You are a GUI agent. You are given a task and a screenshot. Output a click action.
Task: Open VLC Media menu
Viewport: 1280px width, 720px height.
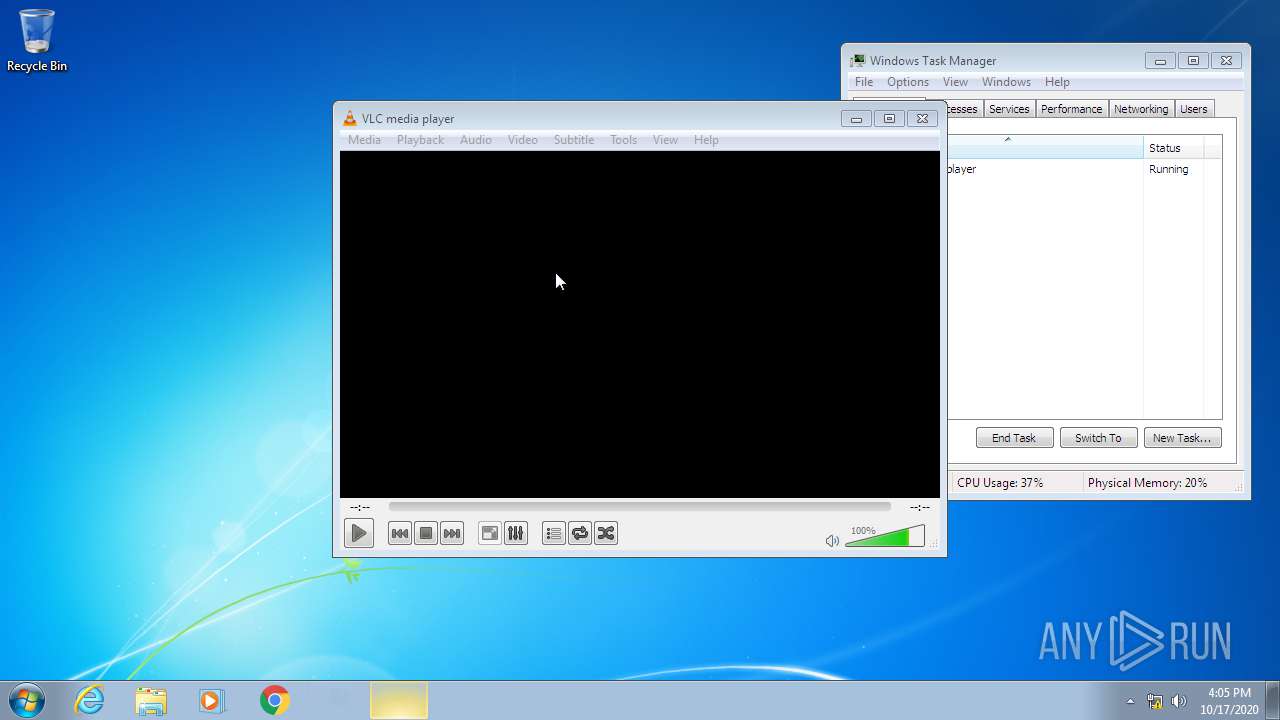point(364,140)
